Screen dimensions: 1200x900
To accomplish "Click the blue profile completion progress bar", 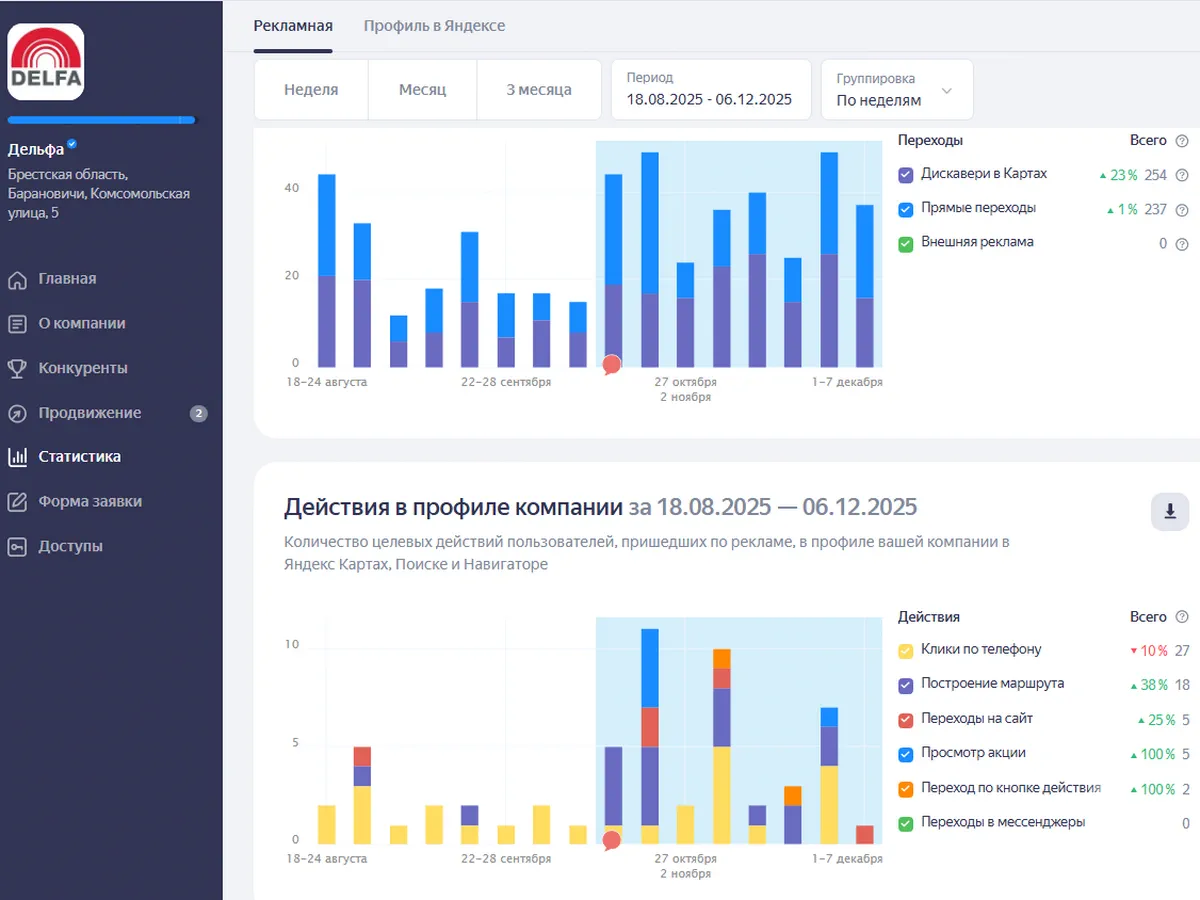I will (102, 120).
